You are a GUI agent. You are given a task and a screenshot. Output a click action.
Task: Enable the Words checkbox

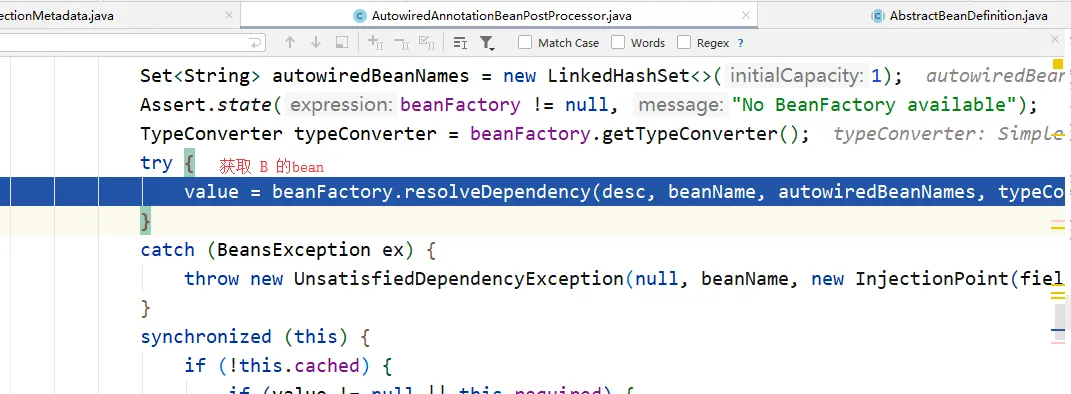tap(617, 42)
